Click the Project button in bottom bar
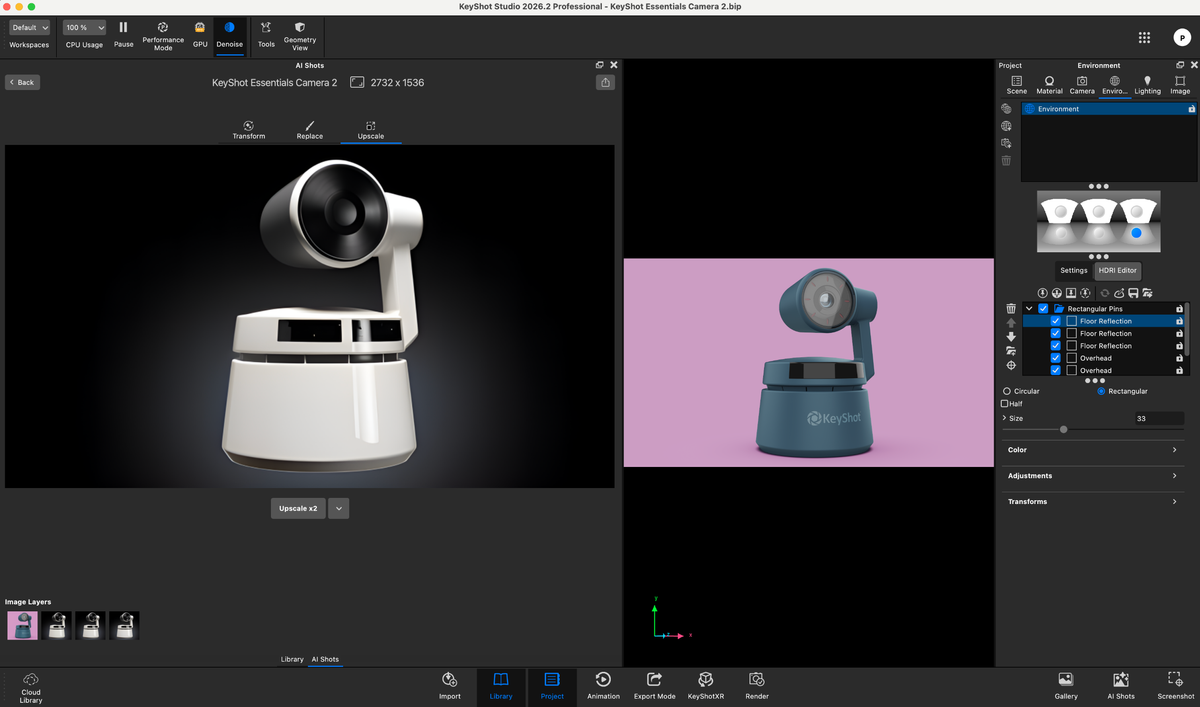 552,686
